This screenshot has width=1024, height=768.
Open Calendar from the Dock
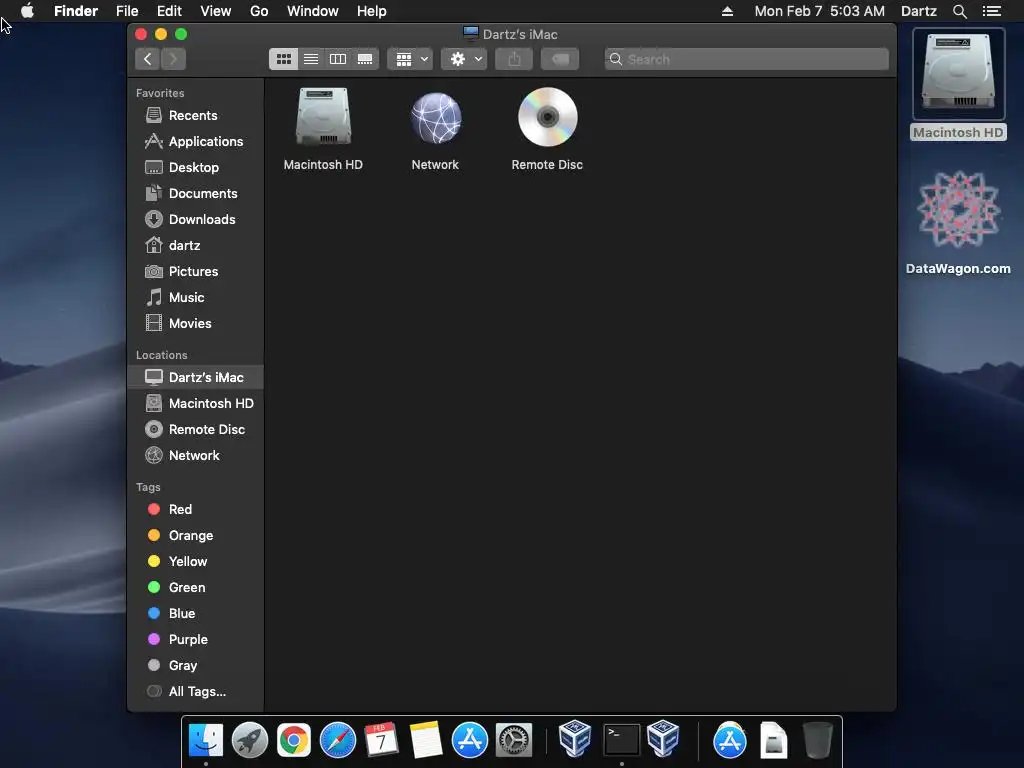[x=381, y=740]
